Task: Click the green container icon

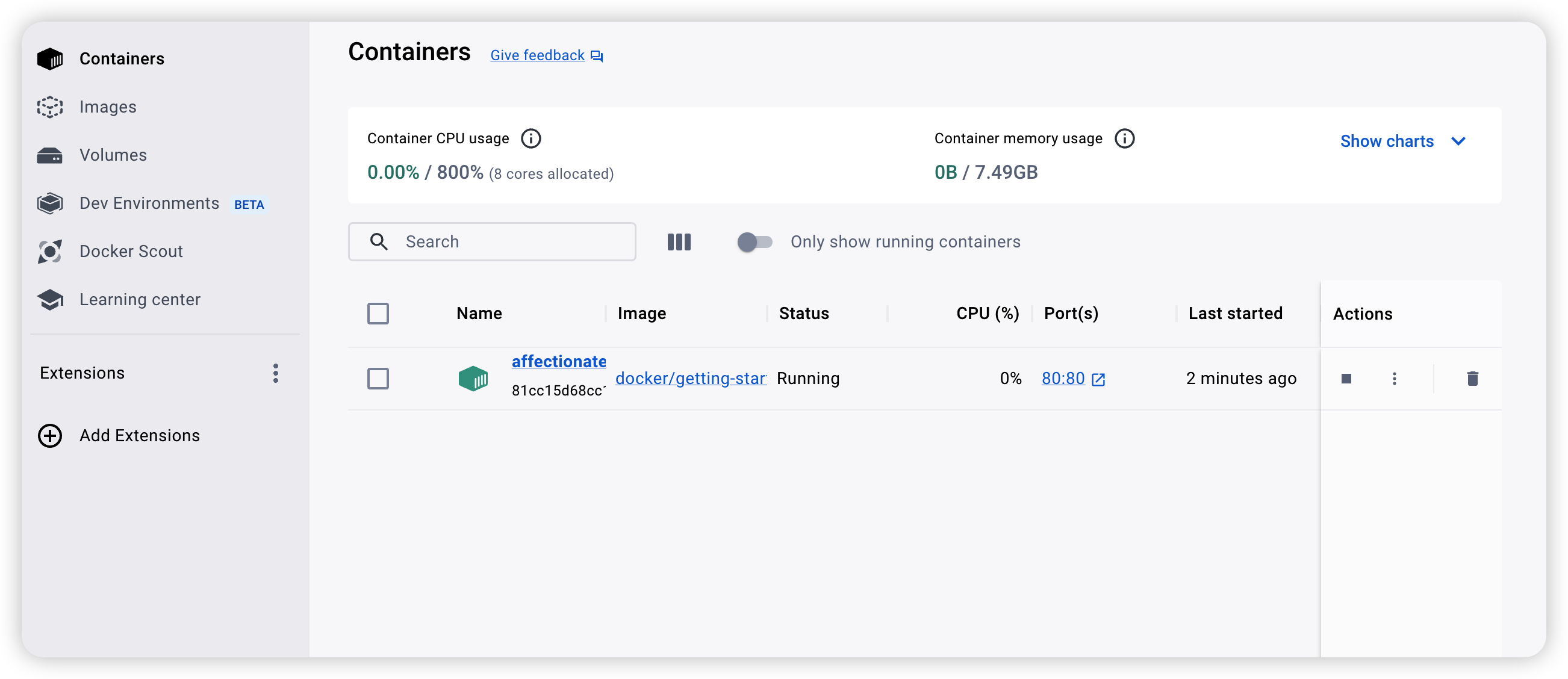Action: [473, 379]
